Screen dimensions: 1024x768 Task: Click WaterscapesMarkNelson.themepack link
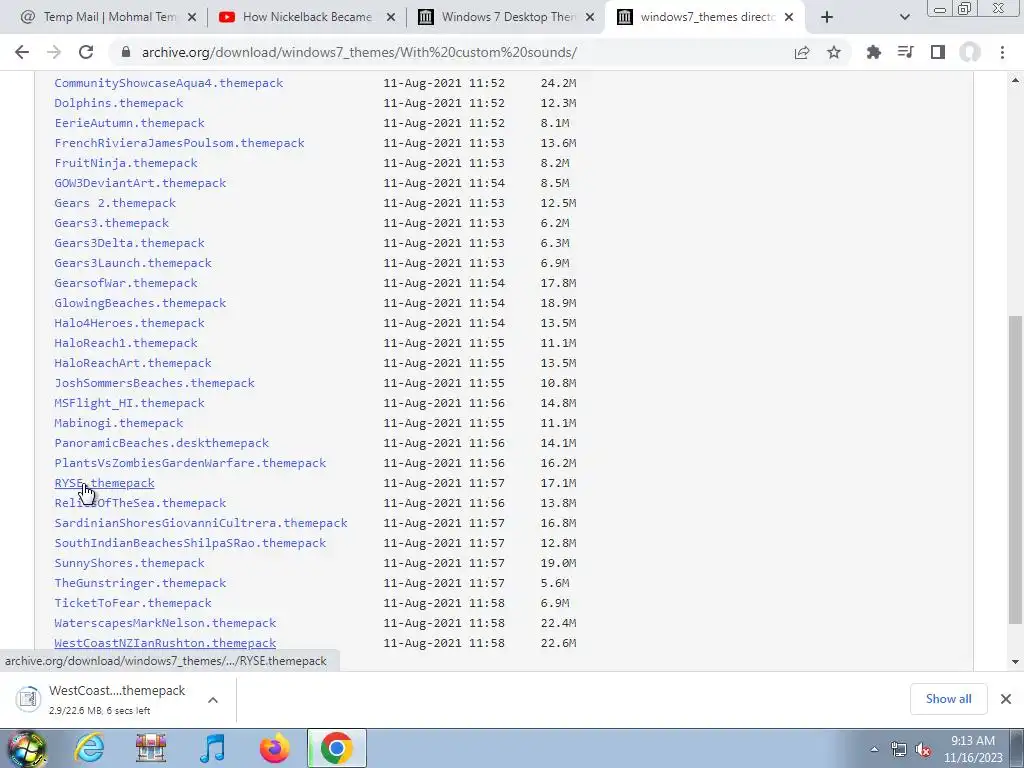click(x=165, y=623)
